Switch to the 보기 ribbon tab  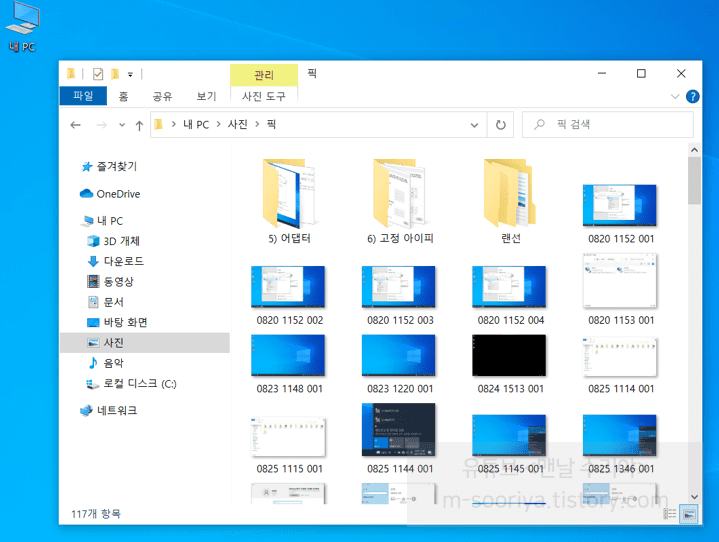point(206,96)
